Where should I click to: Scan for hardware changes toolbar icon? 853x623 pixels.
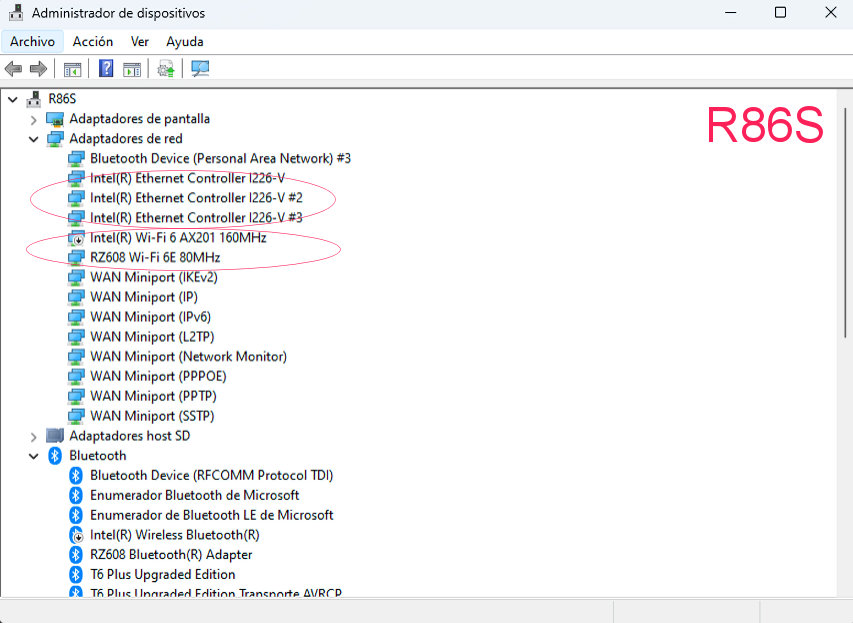pyautogui.click(x=200, y=69)
